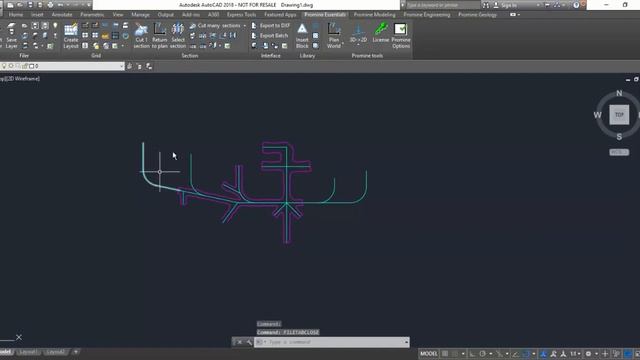640x360 pixels.
Task: Expand the command line history arrow
Action: click(407, 342)
